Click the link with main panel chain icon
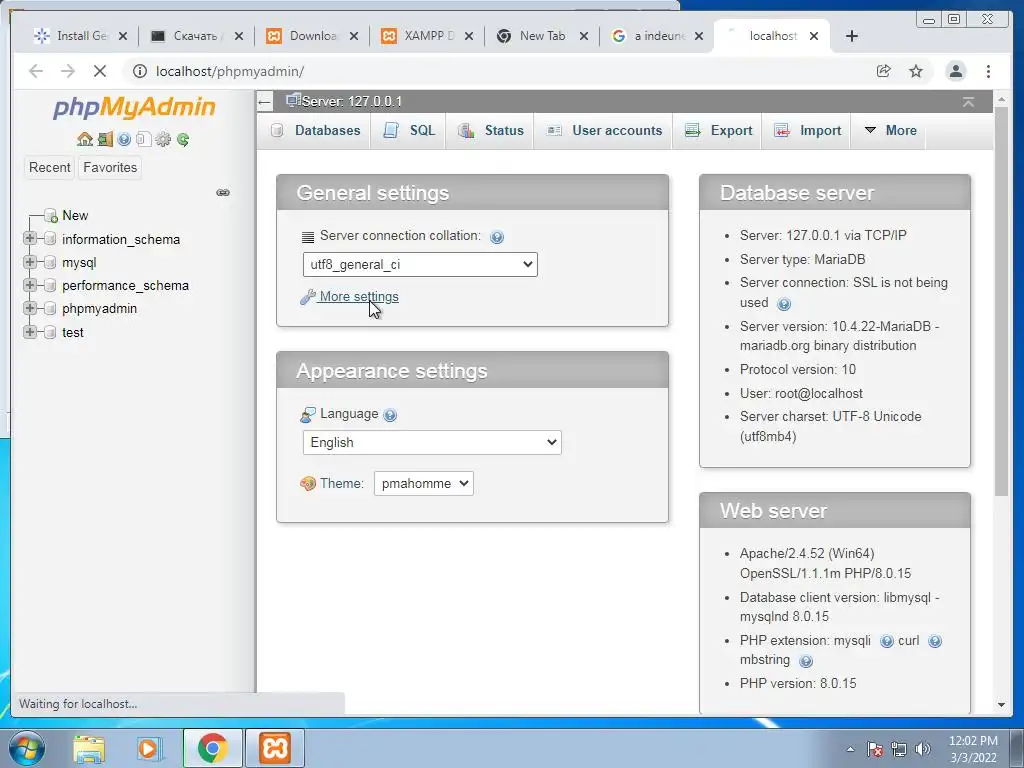 coord(223,193)
